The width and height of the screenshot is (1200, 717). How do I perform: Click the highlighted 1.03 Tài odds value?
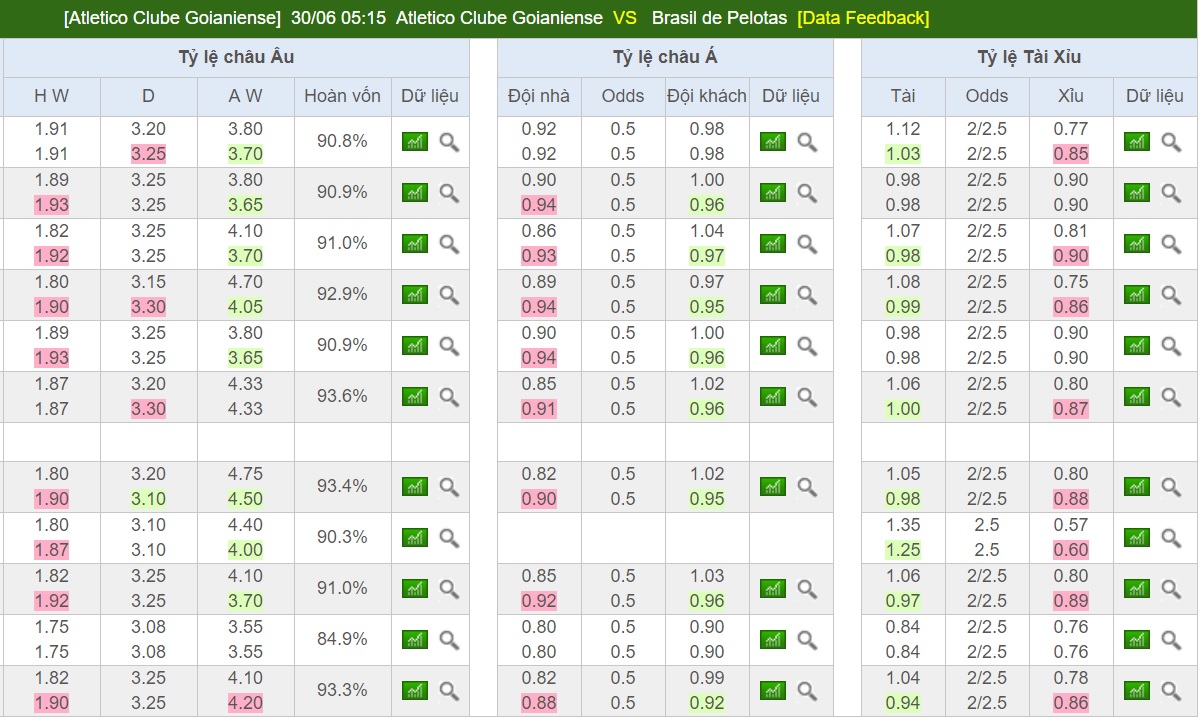(903, 154)
